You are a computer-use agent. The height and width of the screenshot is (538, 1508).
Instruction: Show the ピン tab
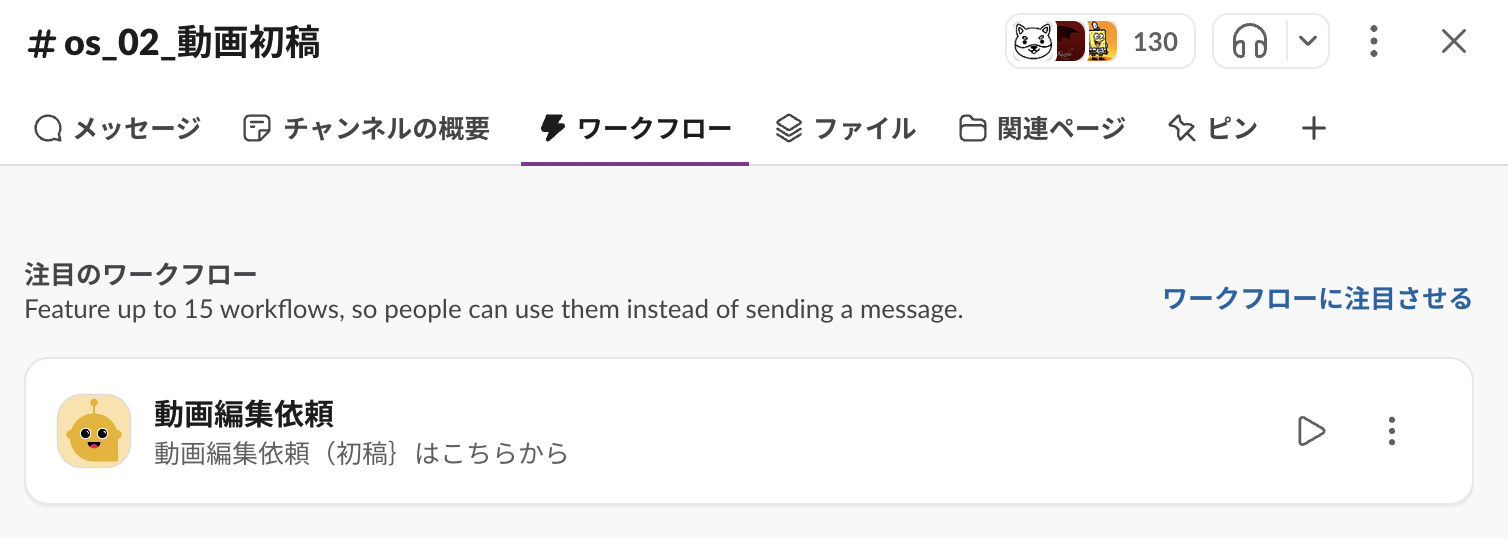(1213, 129)
